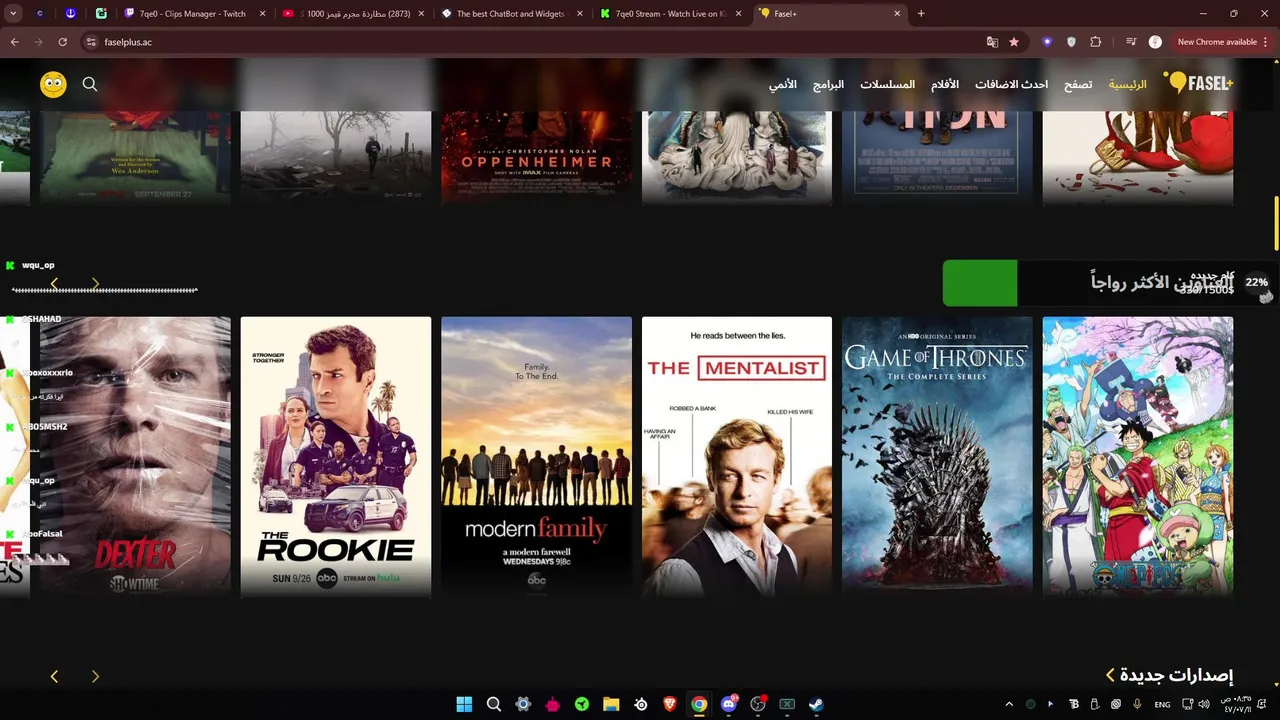Open Chrome extensions puzzle icon
Screen dimensions: 1280x720
(x=1095, y=42)
